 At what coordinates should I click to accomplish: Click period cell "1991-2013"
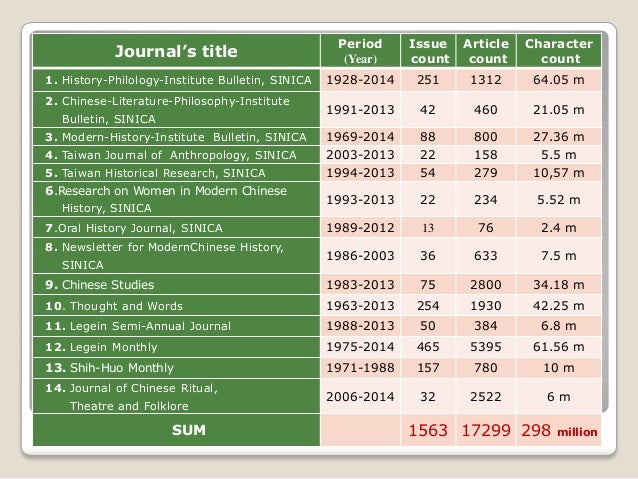360,110
